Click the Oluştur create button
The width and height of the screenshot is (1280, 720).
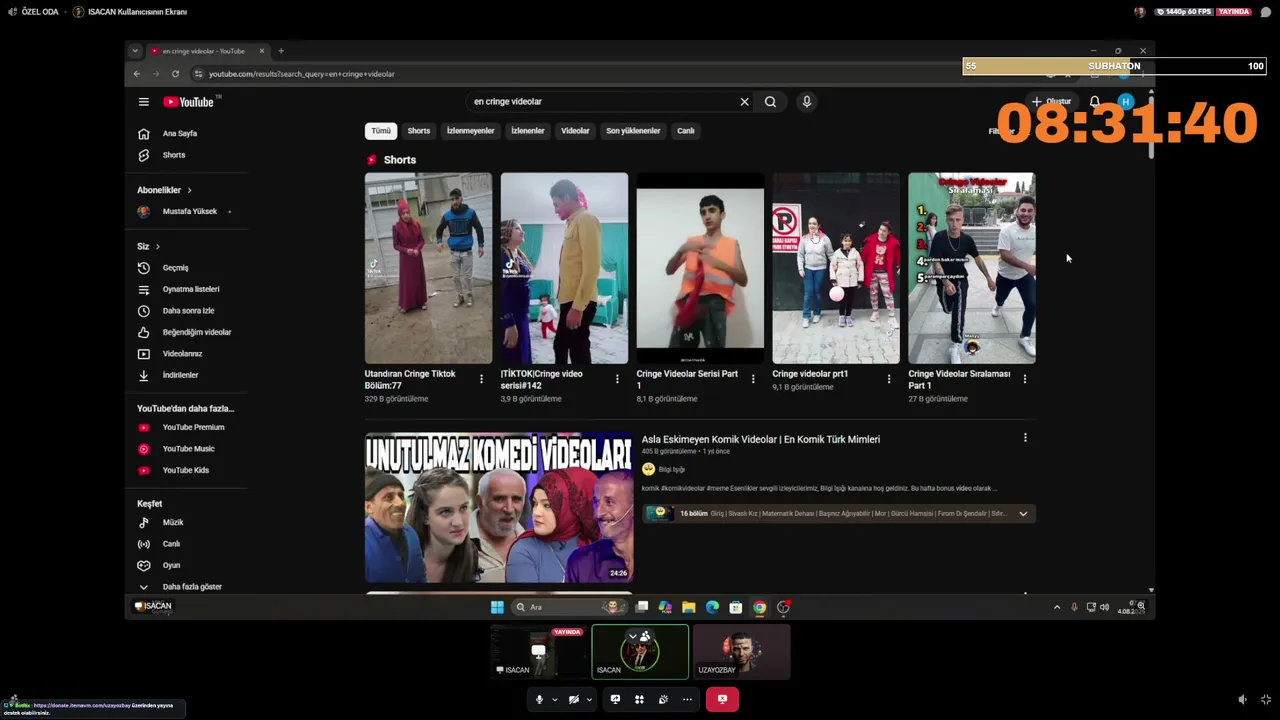(x=1052, y=102)
